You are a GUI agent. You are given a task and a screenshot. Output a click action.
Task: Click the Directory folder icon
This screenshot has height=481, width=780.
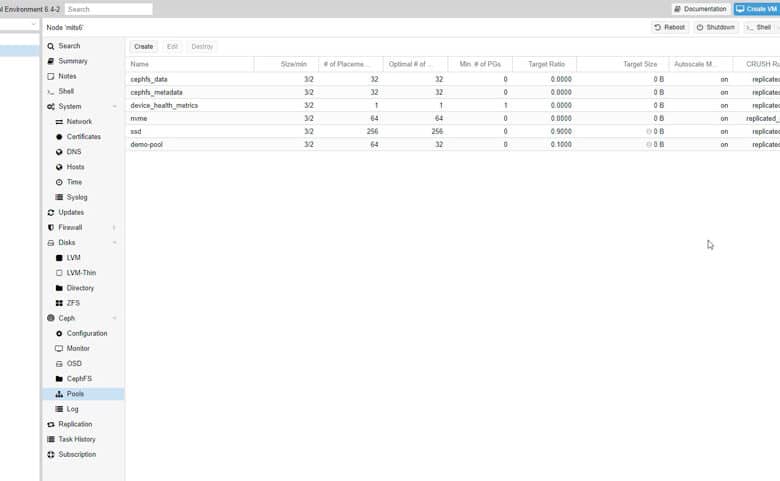tap(59, 288)
